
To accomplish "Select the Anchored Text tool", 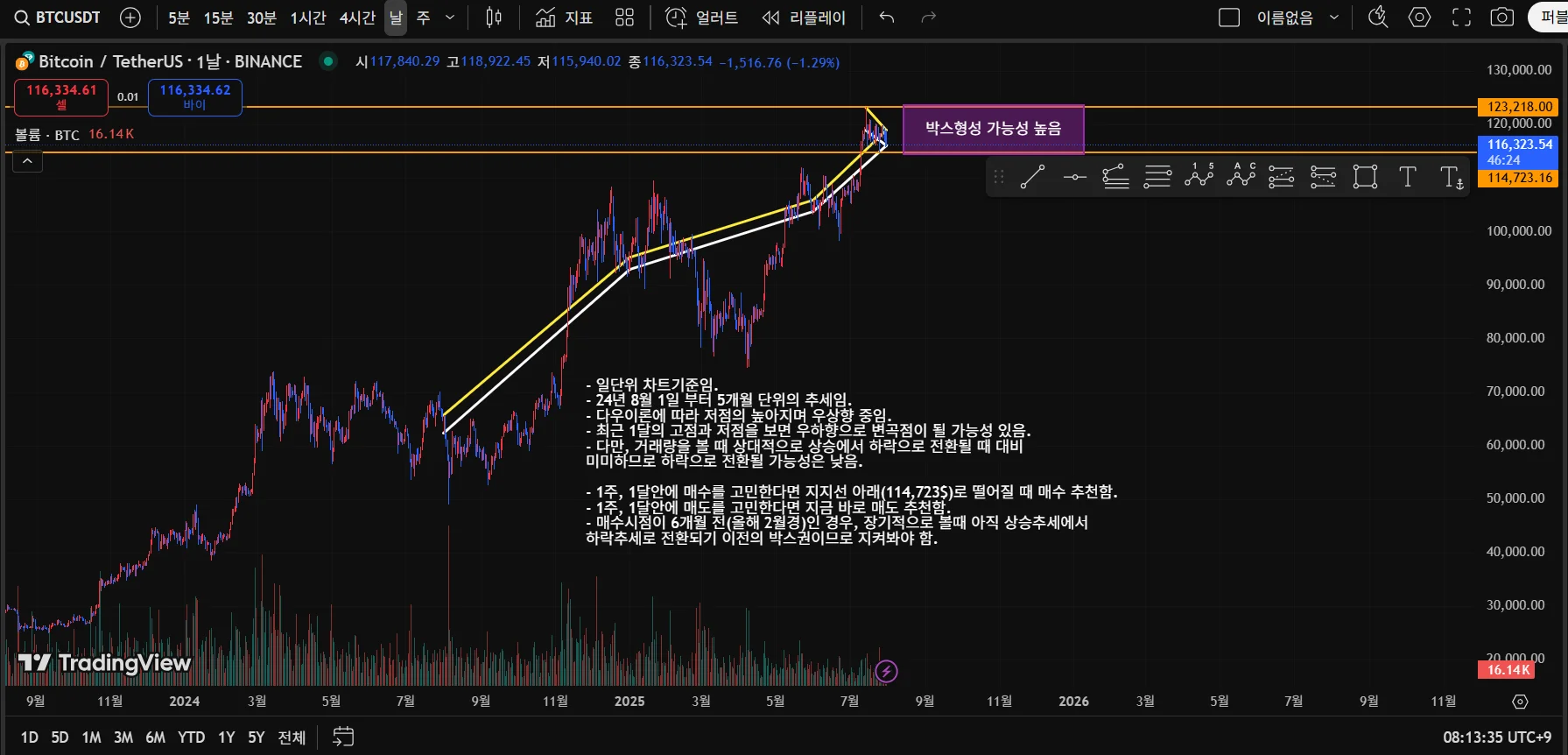I will pyautogui.click(x=1451, y=177).
